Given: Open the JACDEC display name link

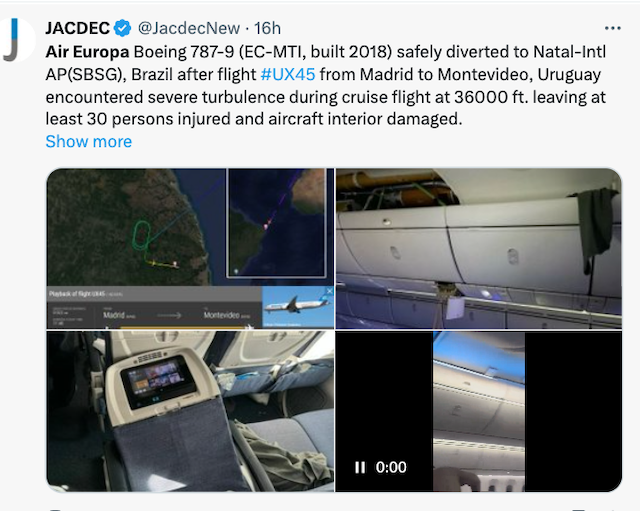Looking at the screenshot, I should 78,28.
